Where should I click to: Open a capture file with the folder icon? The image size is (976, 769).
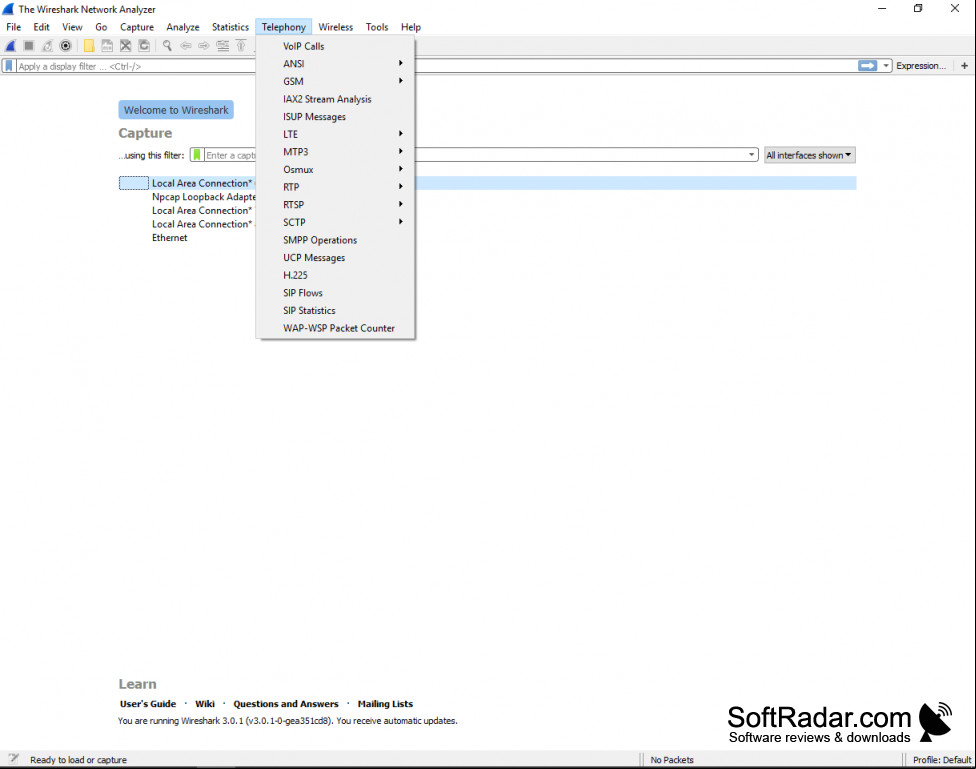point(89,45)
